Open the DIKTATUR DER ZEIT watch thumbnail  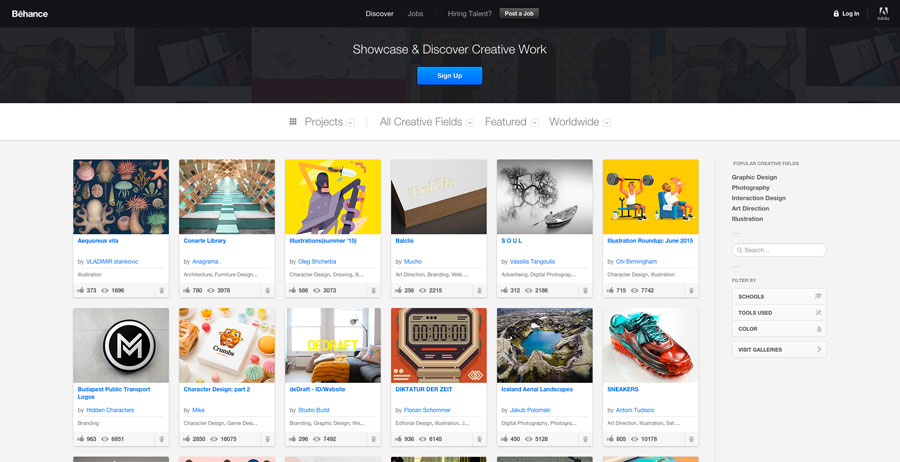[x=439, y=345]
